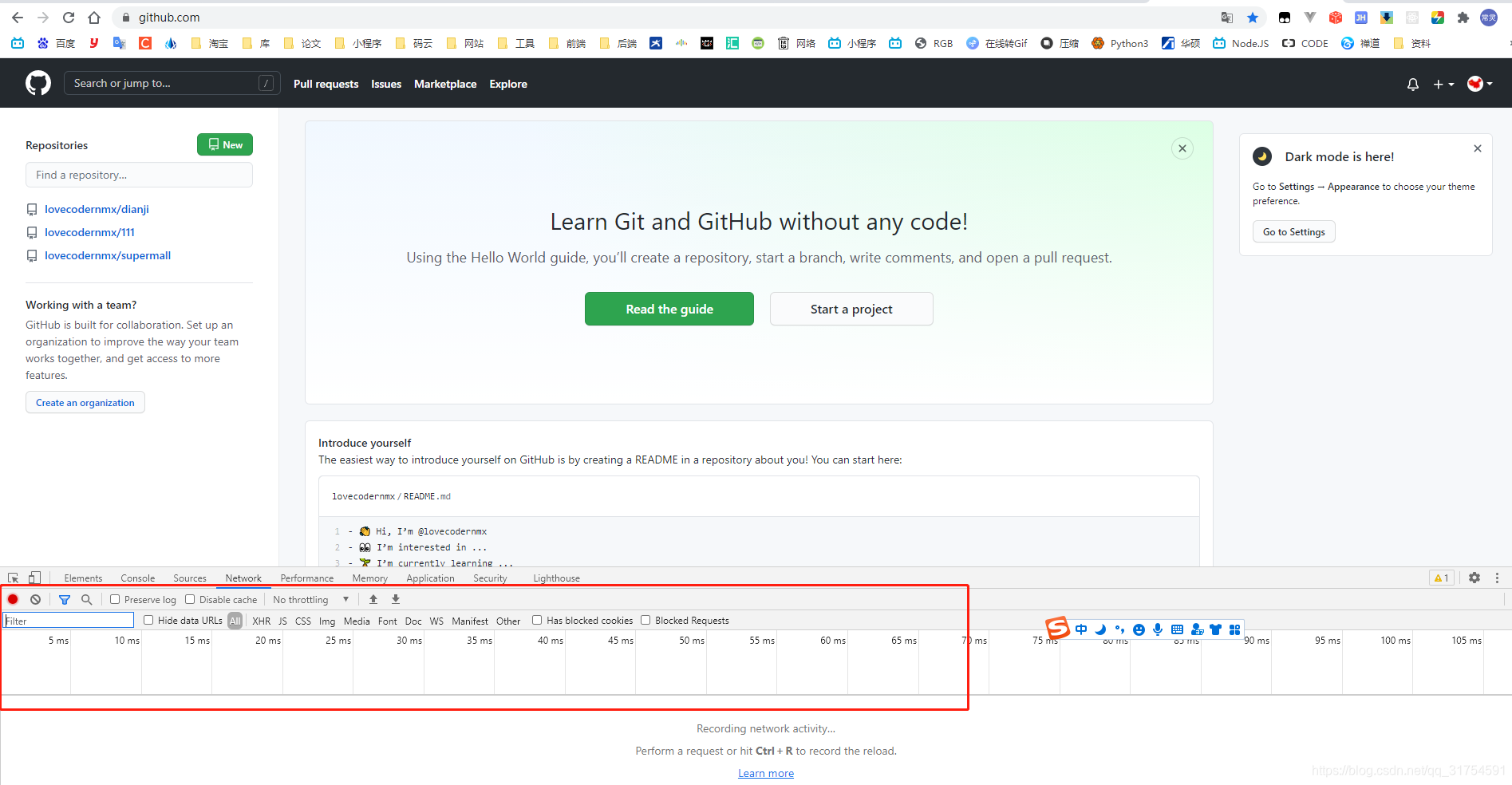The image size is (1512, 785).
Task: Toggle the network filter funnel icon
Action: [65, 599]
